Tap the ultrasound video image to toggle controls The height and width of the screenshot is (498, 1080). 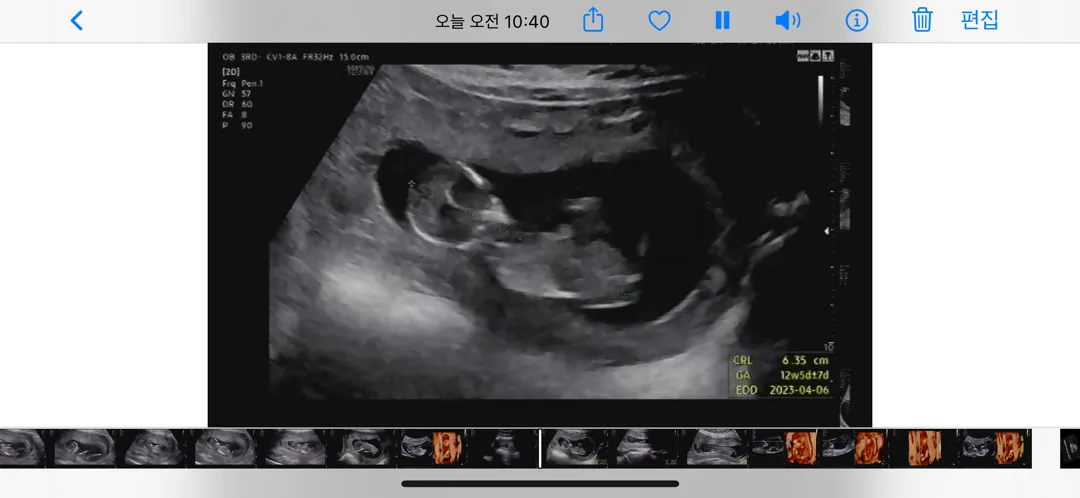tap(540, 234)
